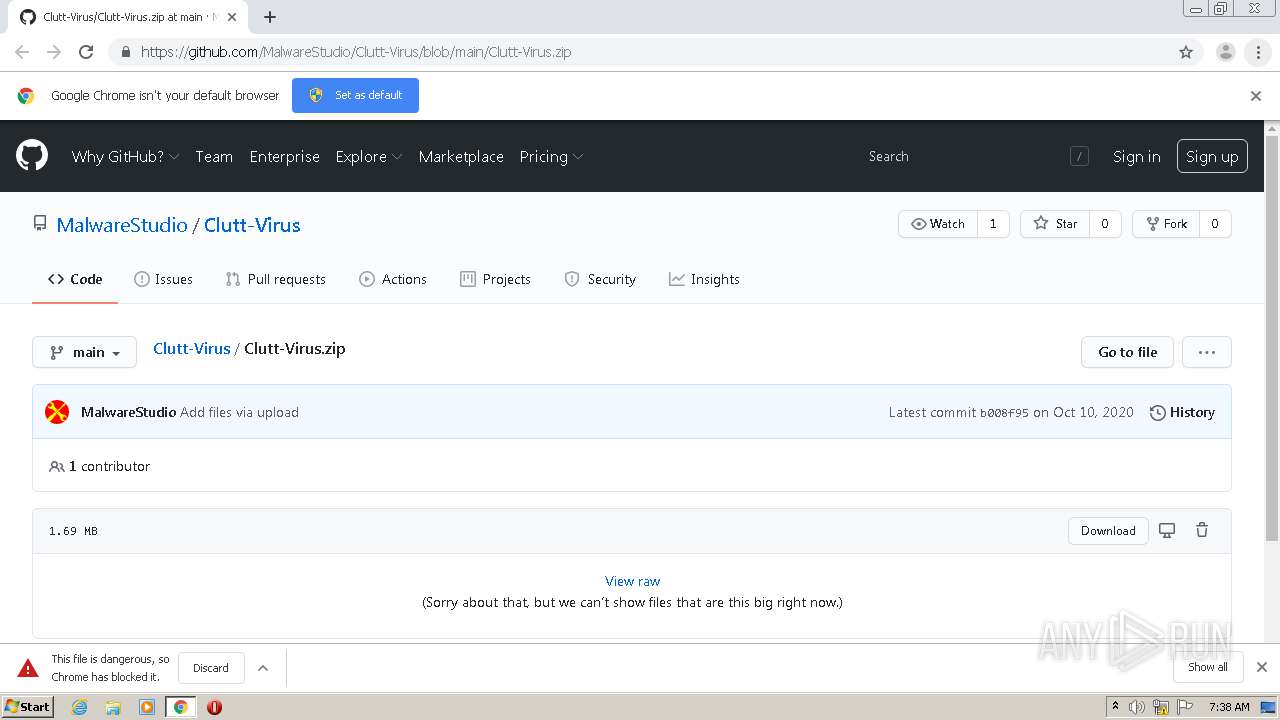Click the slash search shortcut icon
1280x720 pixels.
(1079, 156)
